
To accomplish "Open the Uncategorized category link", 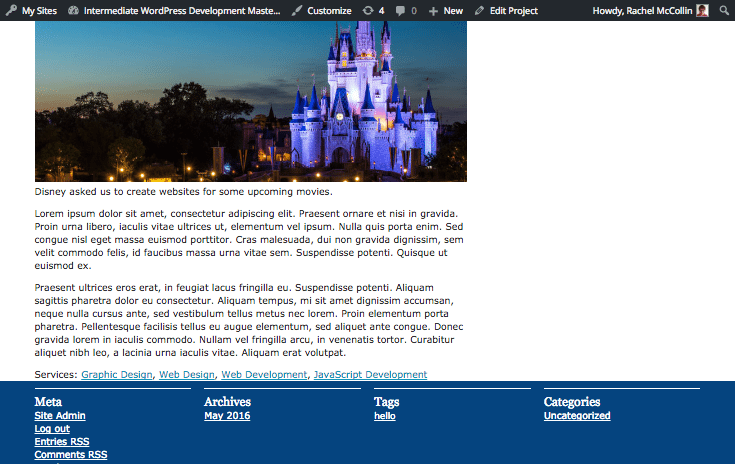I will 576,416.
